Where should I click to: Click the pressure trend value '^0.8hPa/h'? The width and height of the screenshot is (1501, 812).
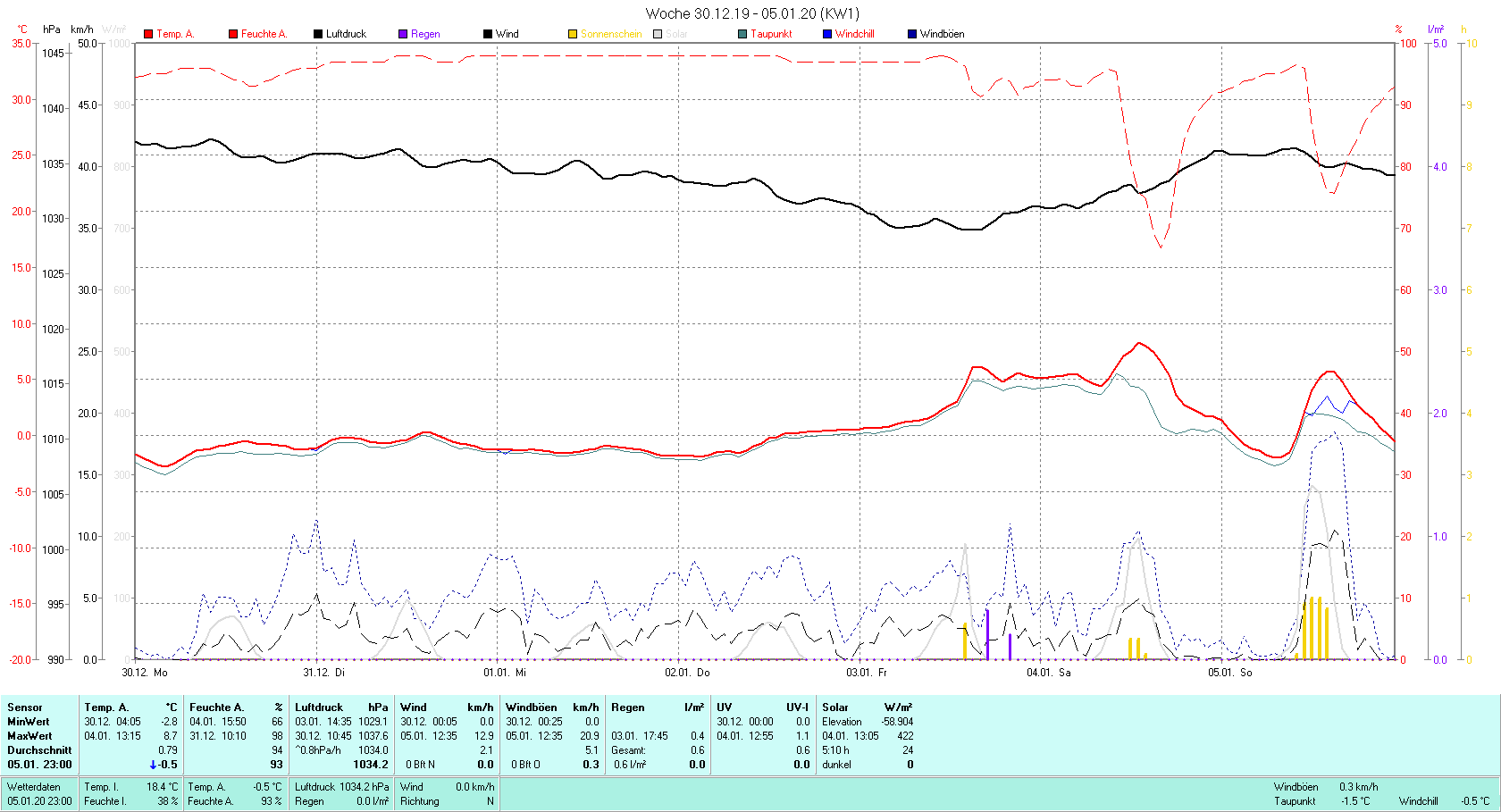click(x=319, y=750)
